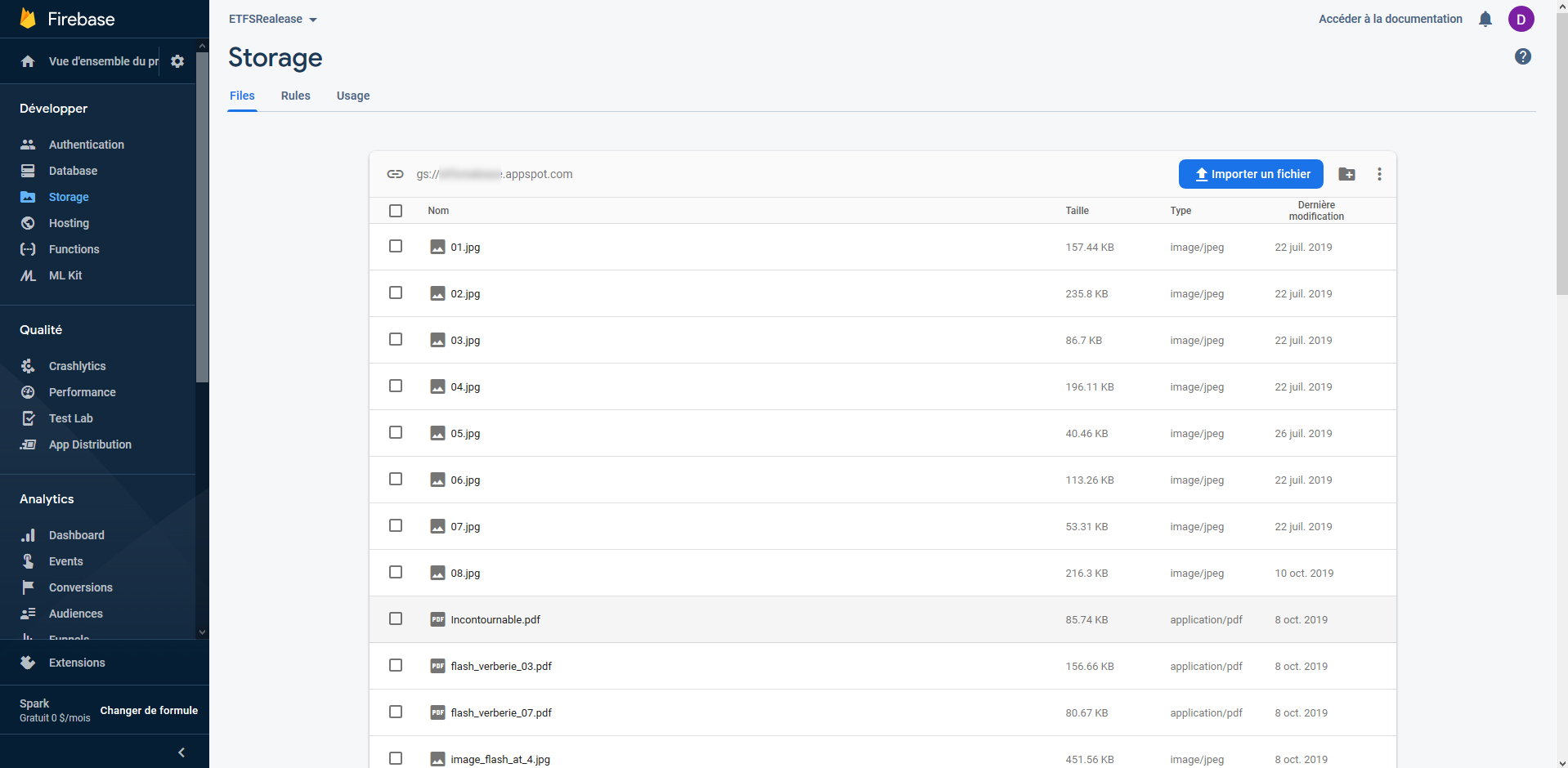Image resolution: width=1568 pixels, height=768 pixels.
Task: Open the user account avatar D
Action: point(1521,19)
